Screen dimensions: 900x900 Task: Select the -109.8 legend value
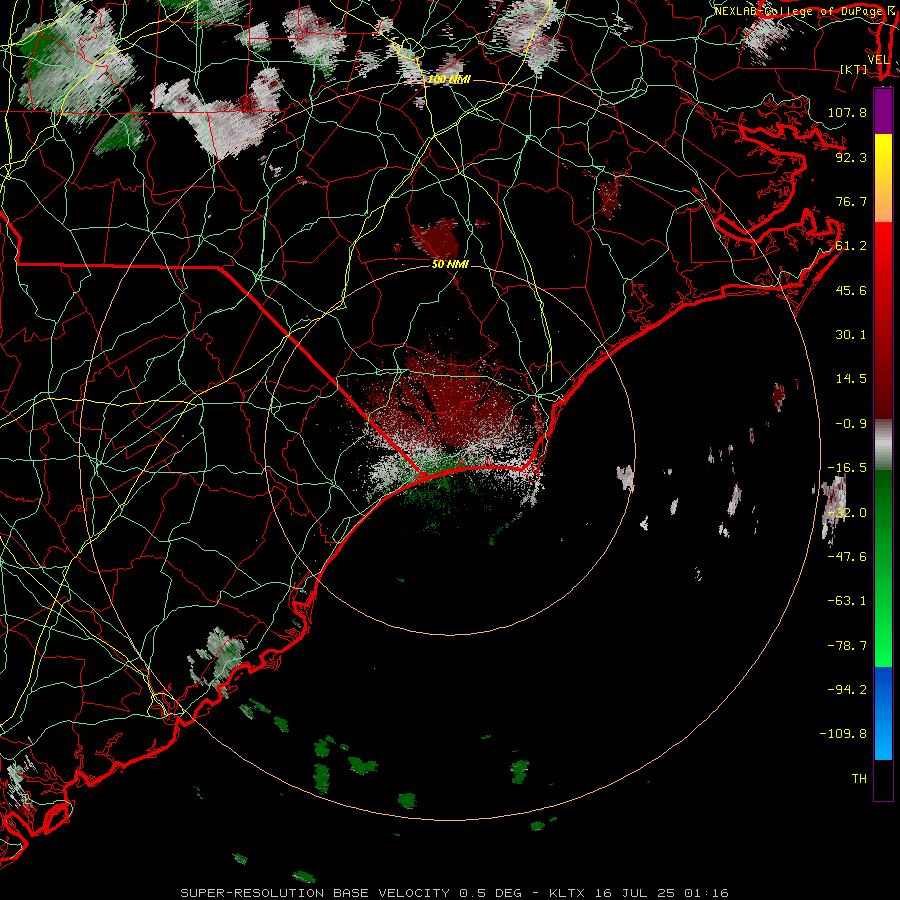coord(843,734)
